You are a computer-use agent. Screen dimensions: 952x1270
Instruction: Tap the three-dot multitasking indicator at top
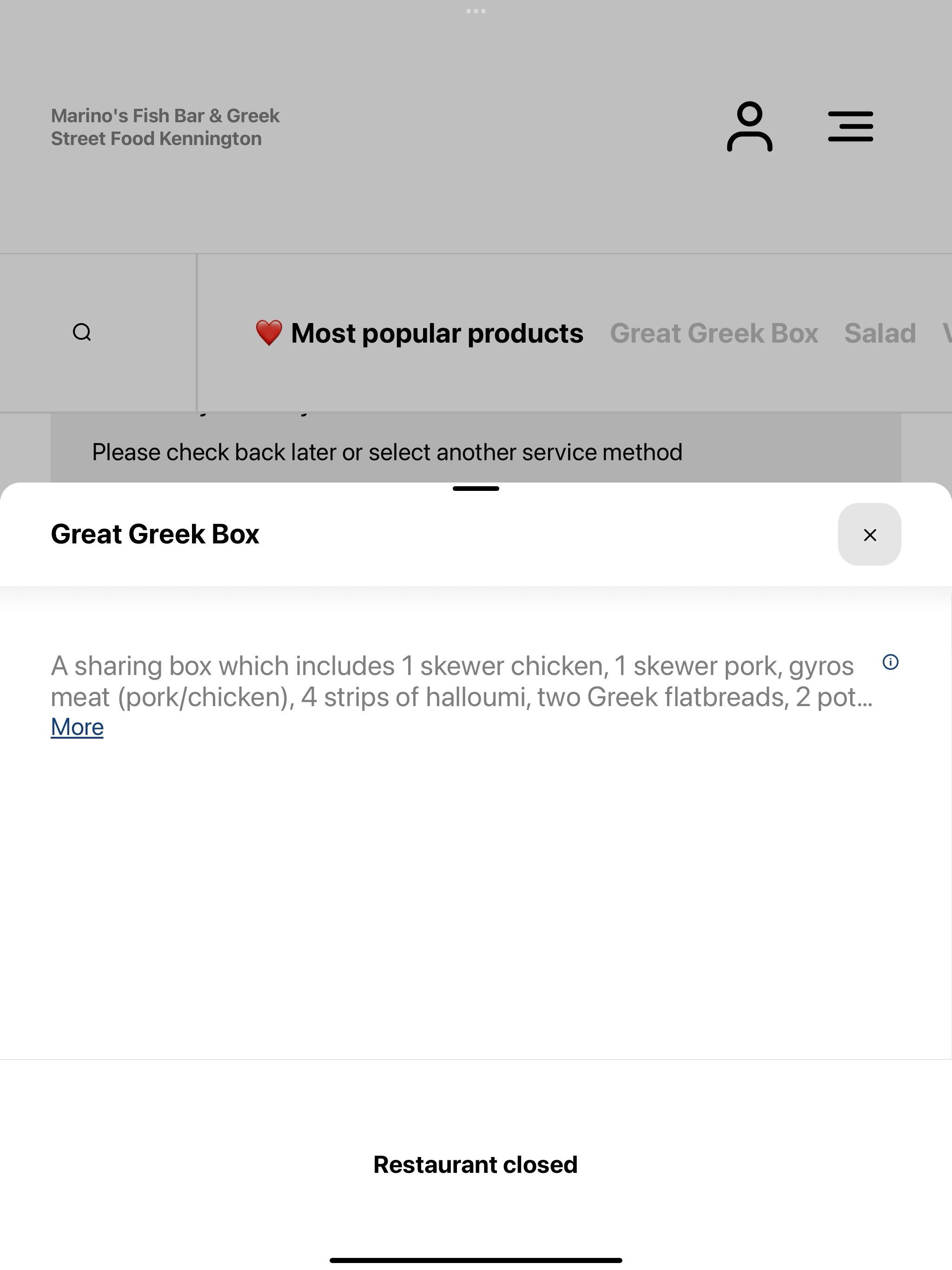coord(476,11)
